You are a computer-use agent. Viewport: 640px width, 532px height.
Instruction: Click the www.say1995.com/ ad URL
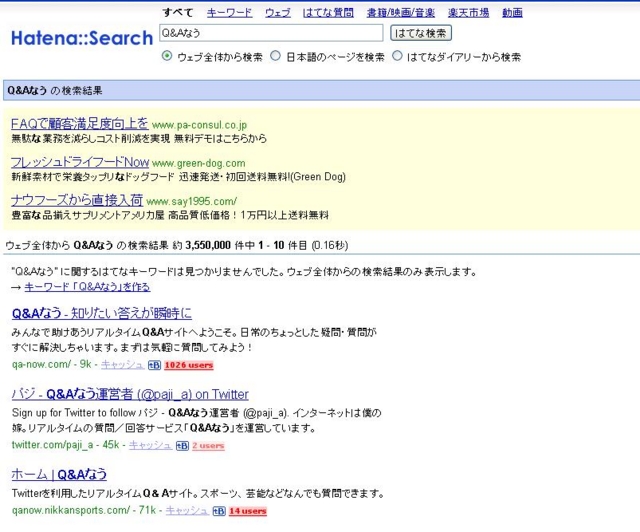191,201
